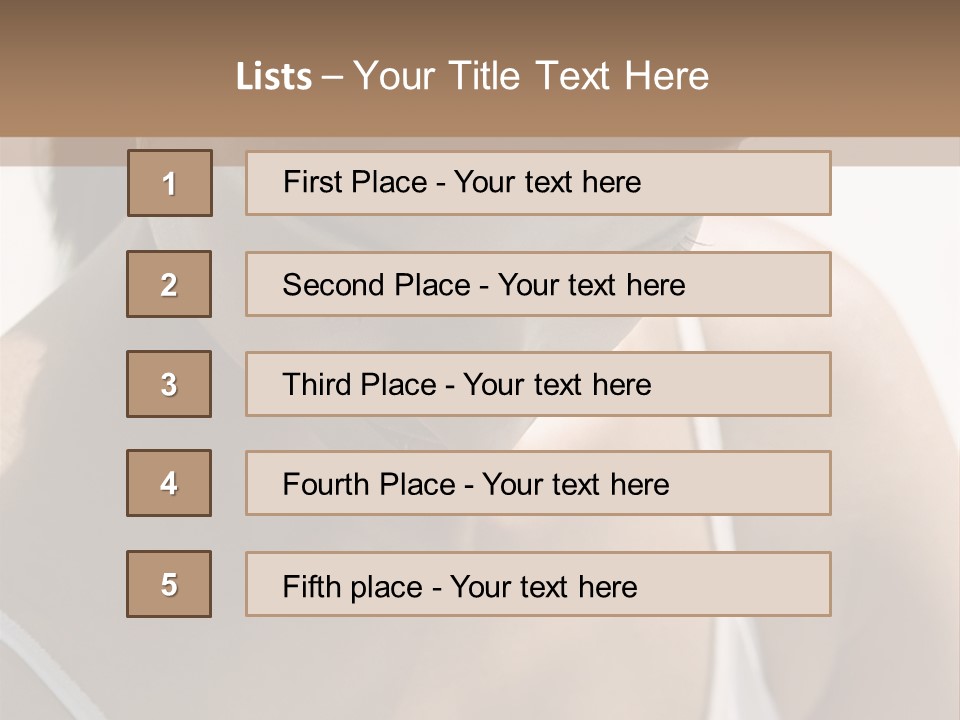Click the words "Fourth Place"
Viewport: 960px width, 720px height.
coord(368,485)
